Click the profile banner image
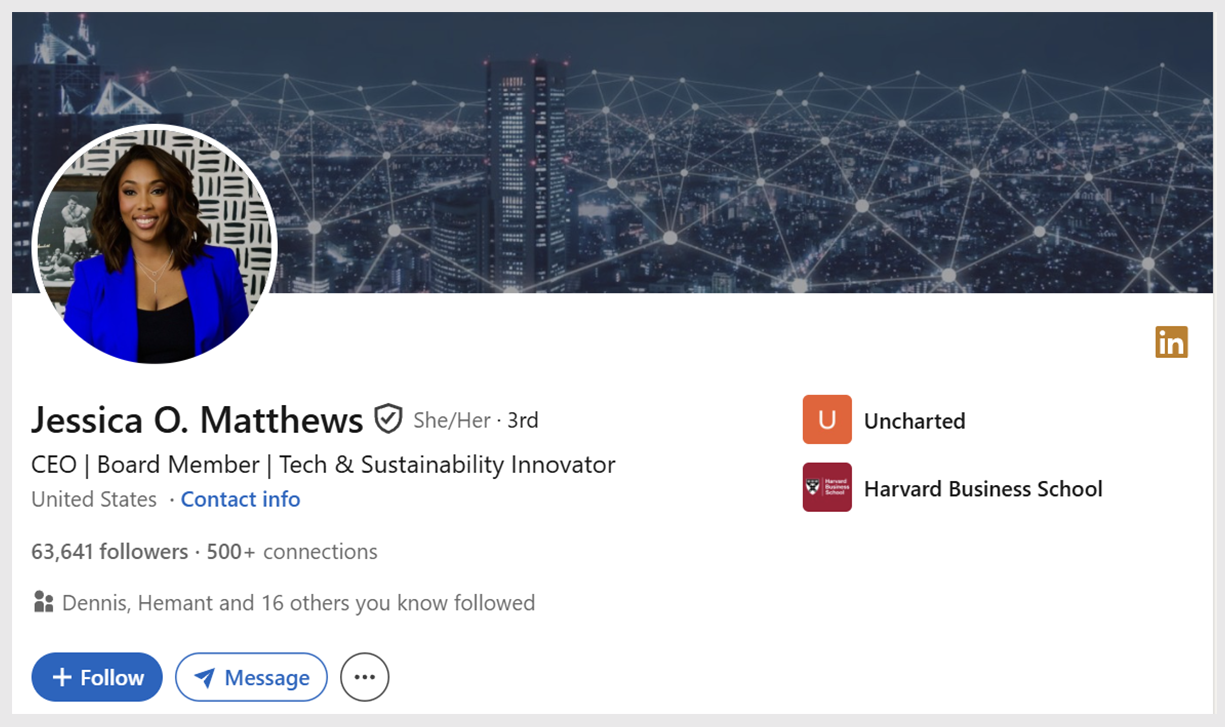The width and height of the screenshot is (1225, 727). pos(700,150)
